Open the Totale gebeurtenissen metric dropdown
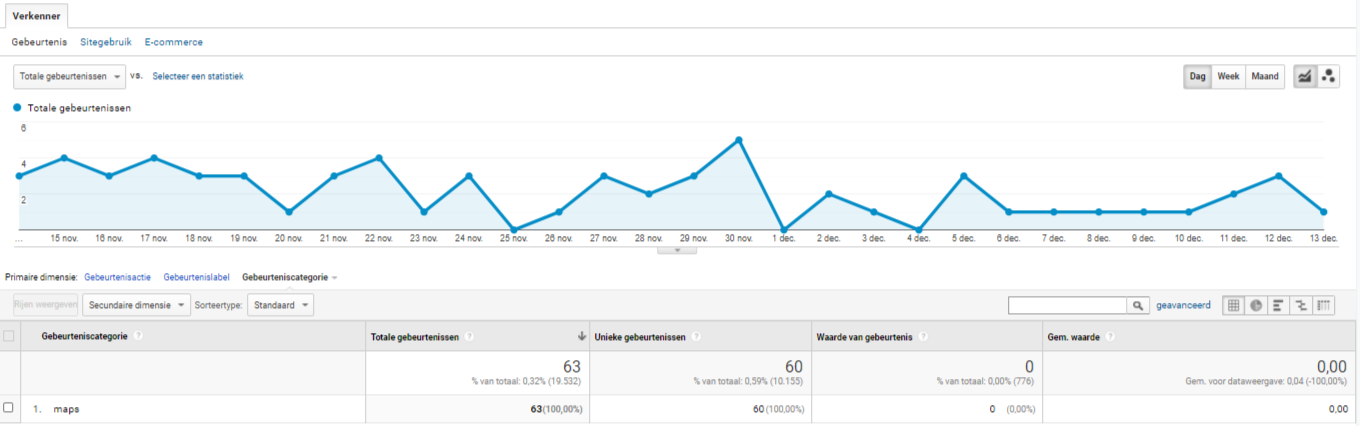1360x426 pixels. click(69, 76)
